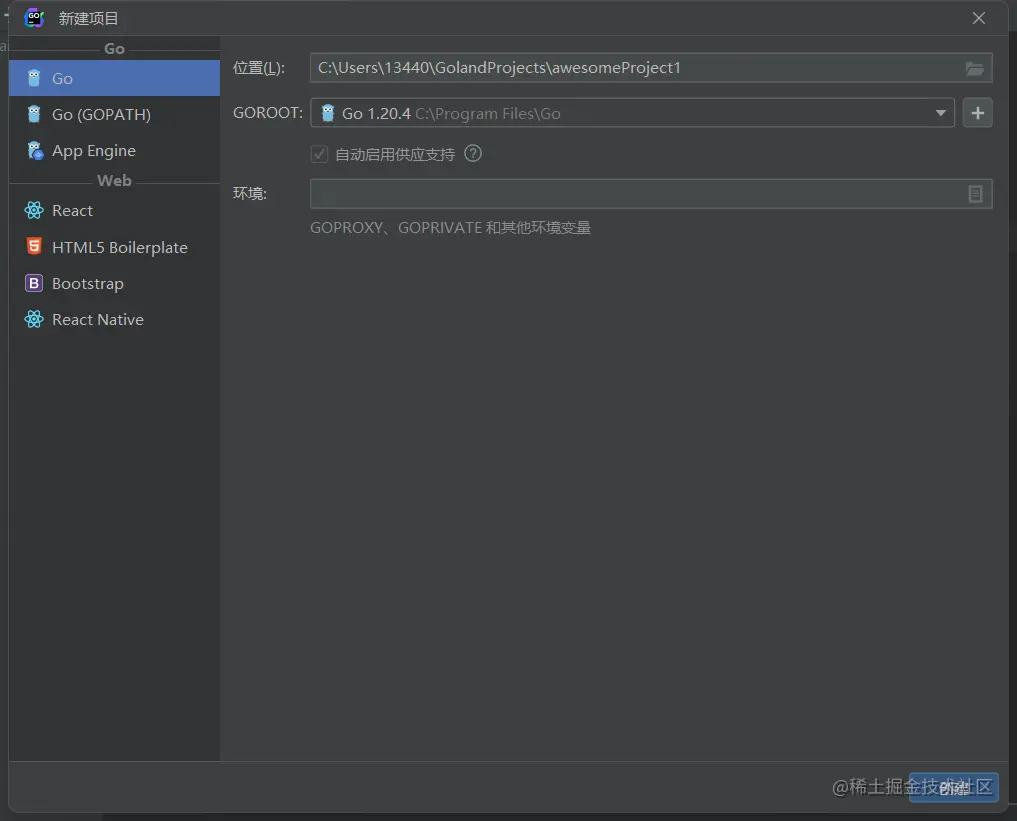Choose HTML5 Boilerplate template
1017x821 pixels.
[114, 247]
